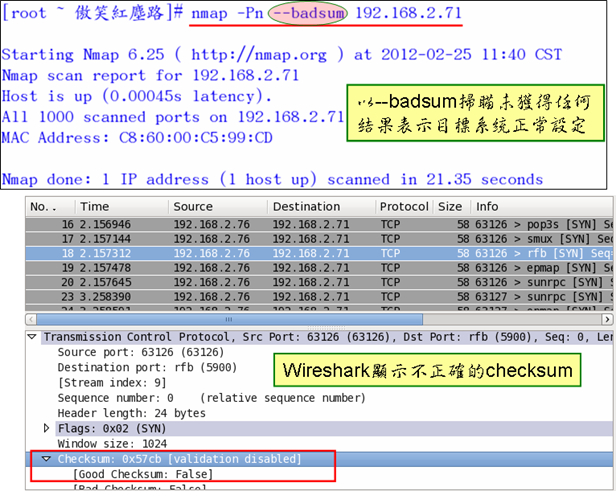This screenshot has height=491, width=616.
Task: Select packet 18 with rfb SYN
Action: pos(319,253)
